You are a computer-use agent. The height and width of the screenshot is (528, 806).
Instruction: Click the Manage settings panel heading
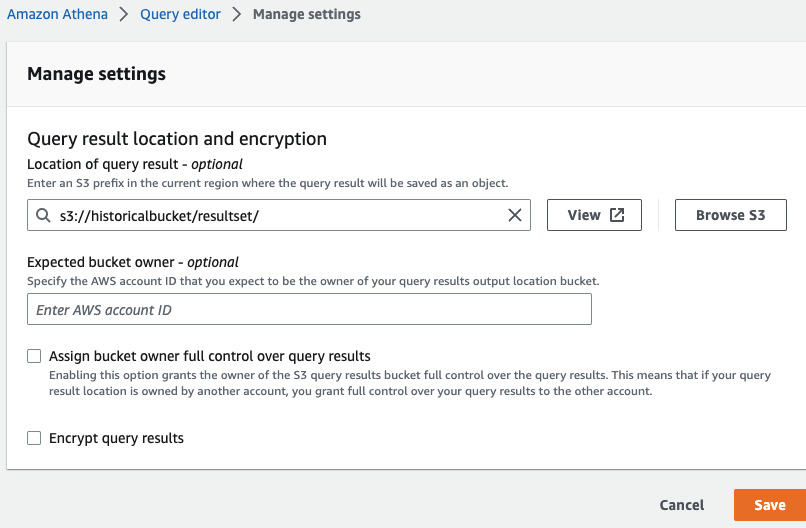pyautogui.click(x=97, y=74)
